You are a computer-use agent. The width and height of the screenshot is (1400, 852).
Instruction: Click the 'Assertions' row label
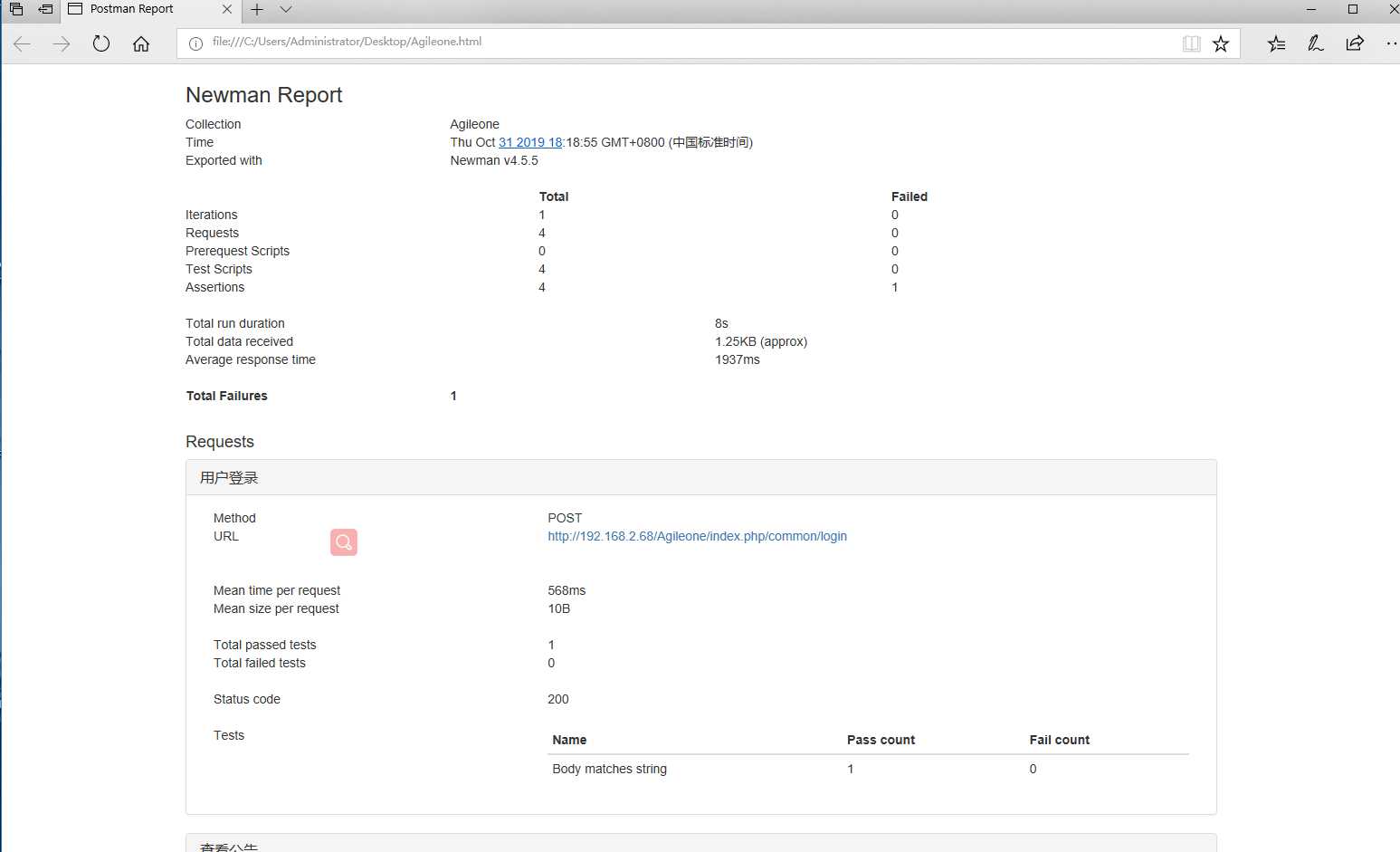[214, 287]
